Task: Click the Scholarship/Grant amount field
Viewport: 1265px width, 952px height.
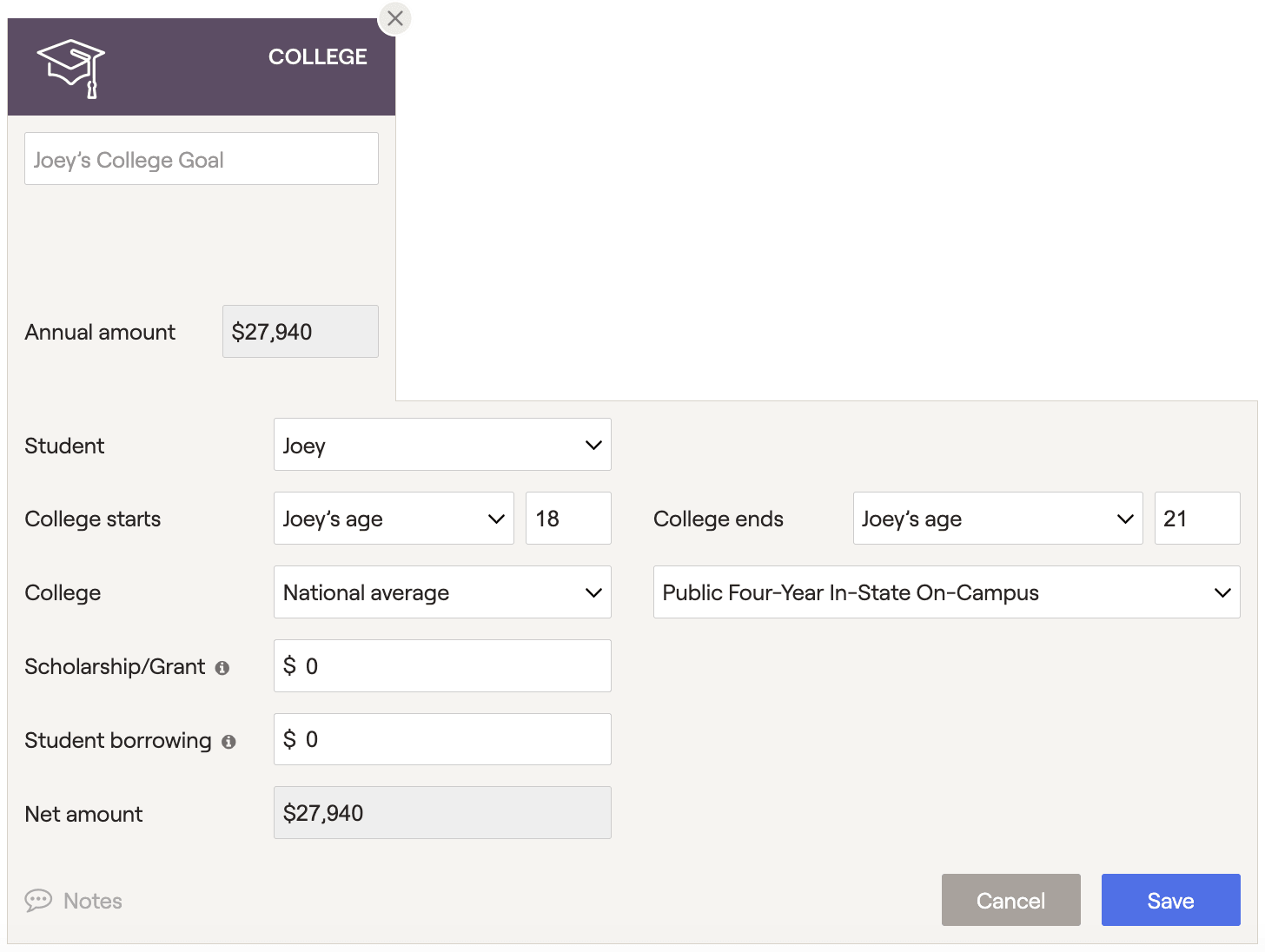Action: [x=442, y=666]
